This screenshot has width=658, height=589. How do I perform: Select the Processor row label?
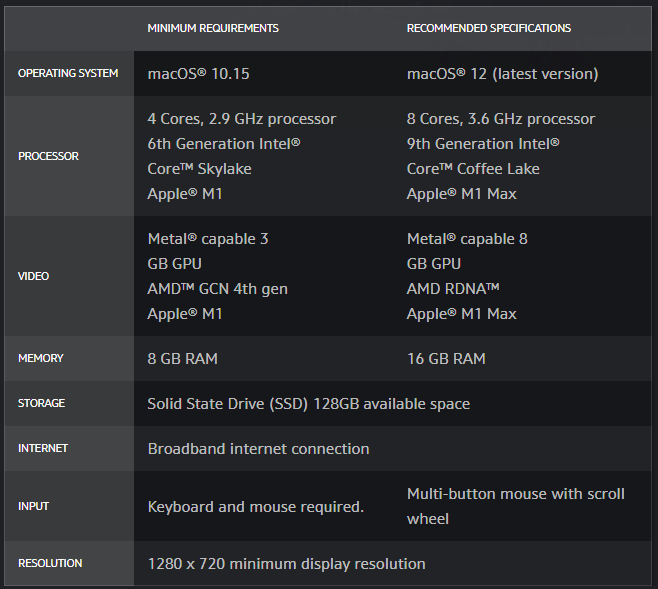(x=48, y=156)
